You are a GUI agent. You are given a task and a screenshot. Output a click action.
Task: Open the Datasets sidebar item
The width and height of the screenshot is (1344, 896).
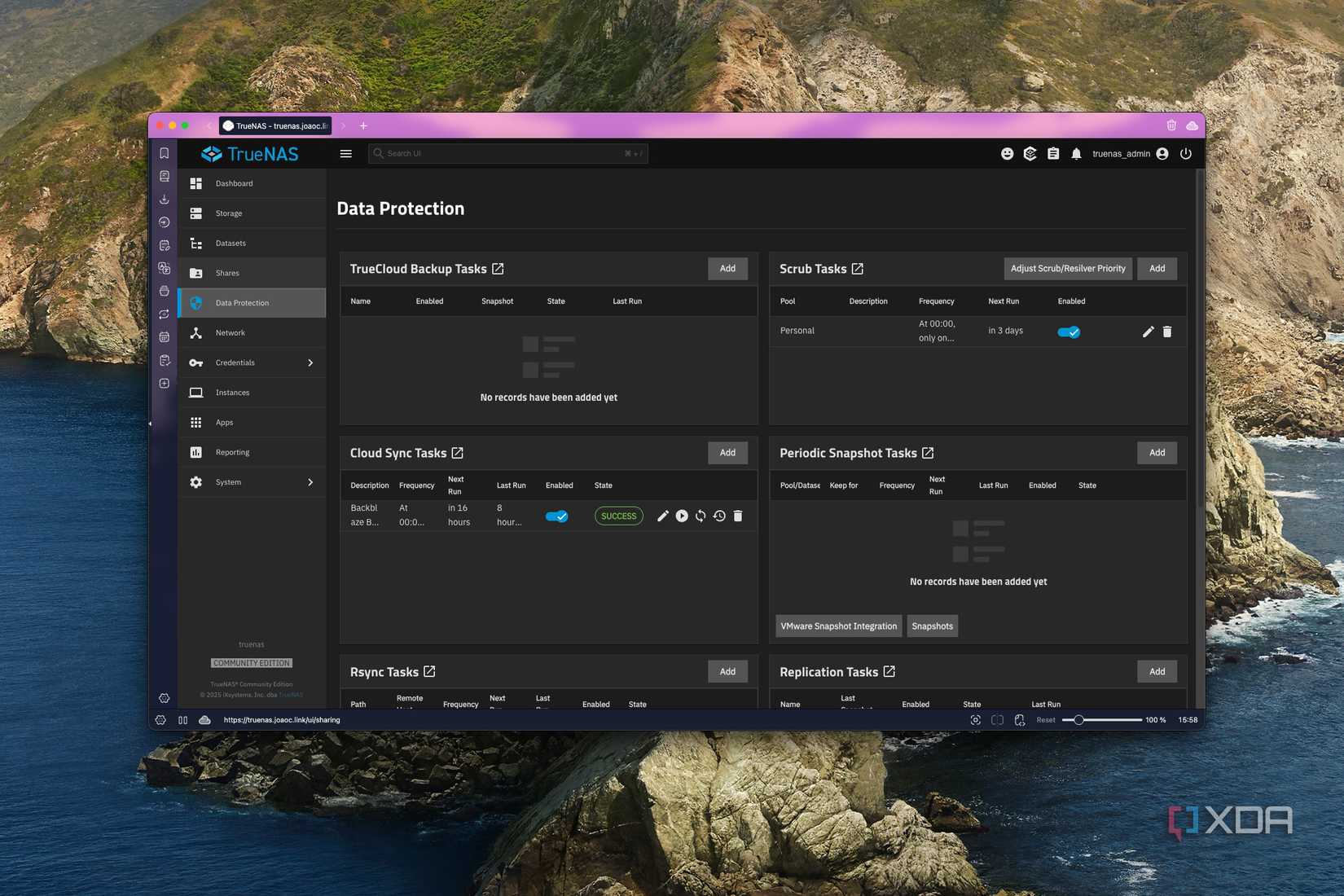231,244
